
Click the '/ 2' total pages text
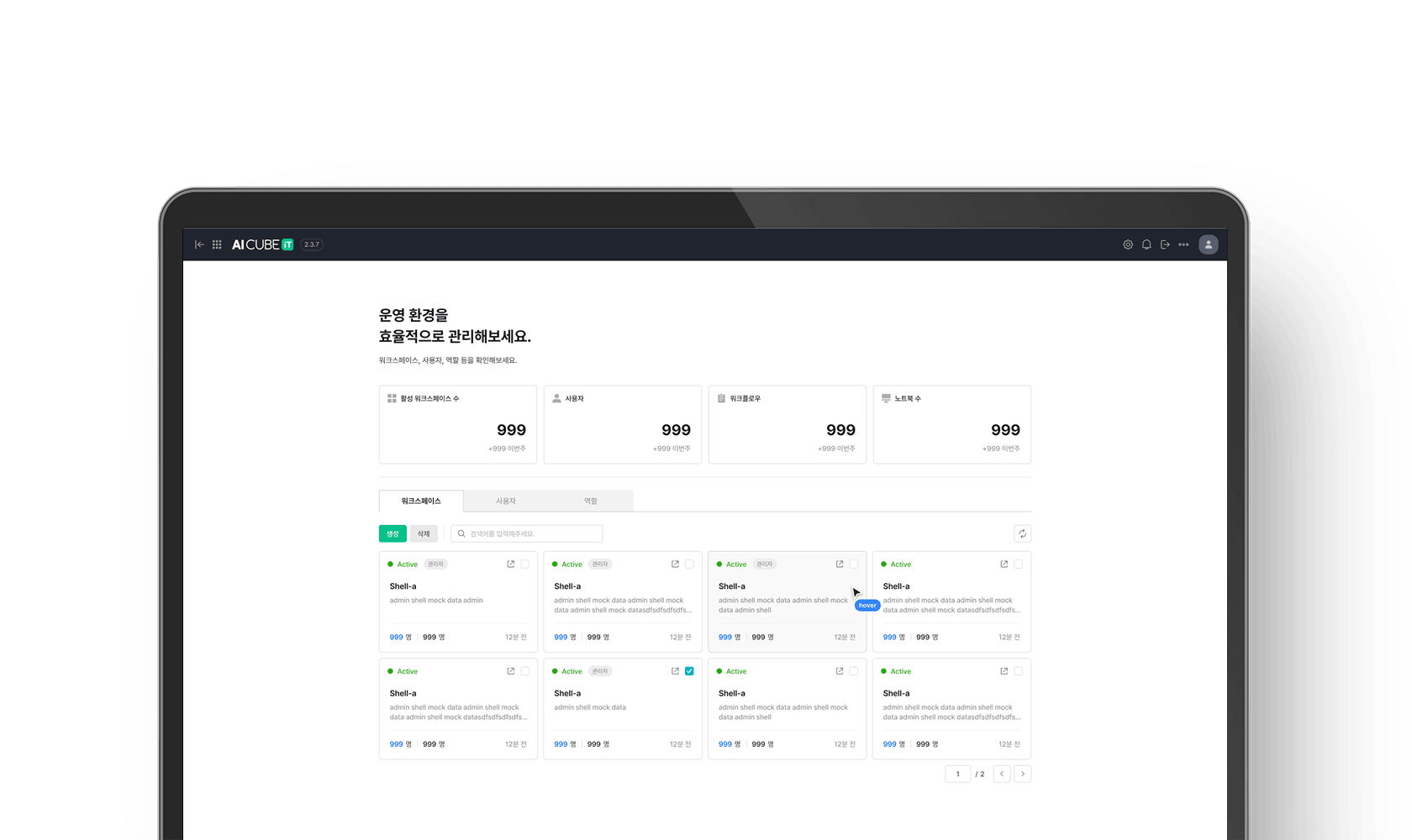(x=980, y=774)
